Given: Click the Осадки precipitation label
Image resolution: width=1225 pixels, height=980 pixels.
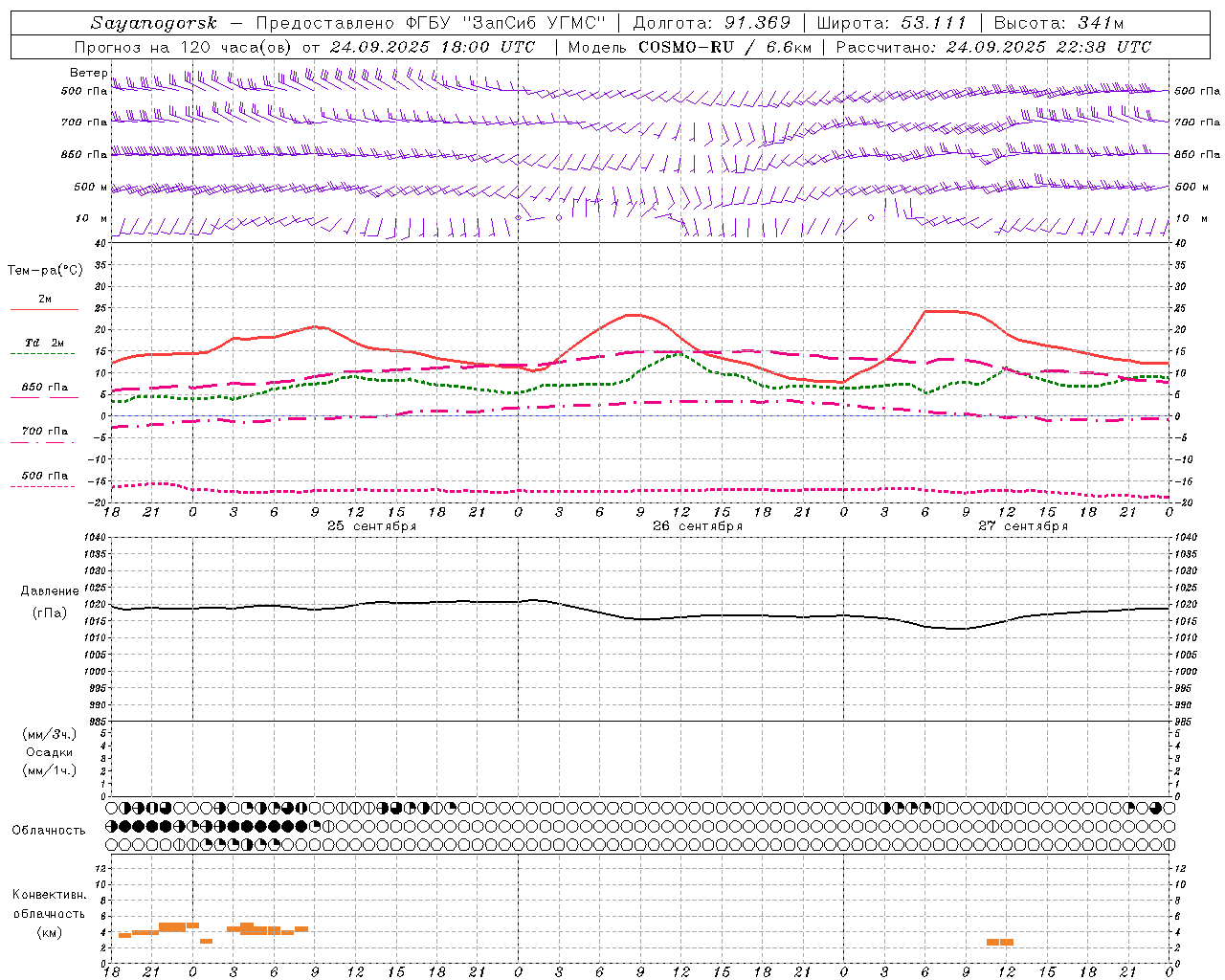Looking at the screenshot, I should [50, 752].
